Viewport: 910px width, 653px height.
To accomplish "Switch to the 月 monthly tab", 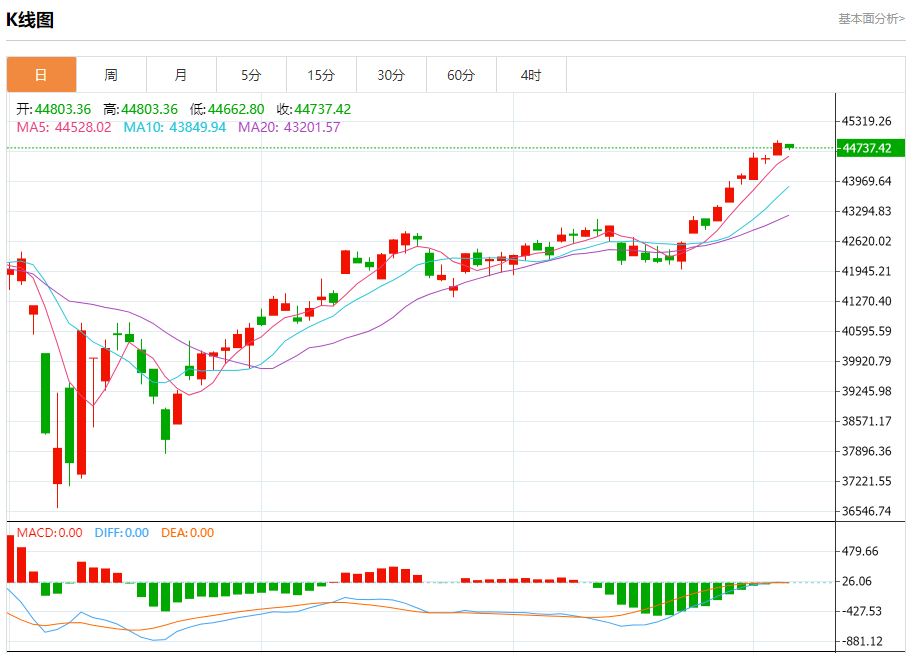I will click(x=181, y=74).
